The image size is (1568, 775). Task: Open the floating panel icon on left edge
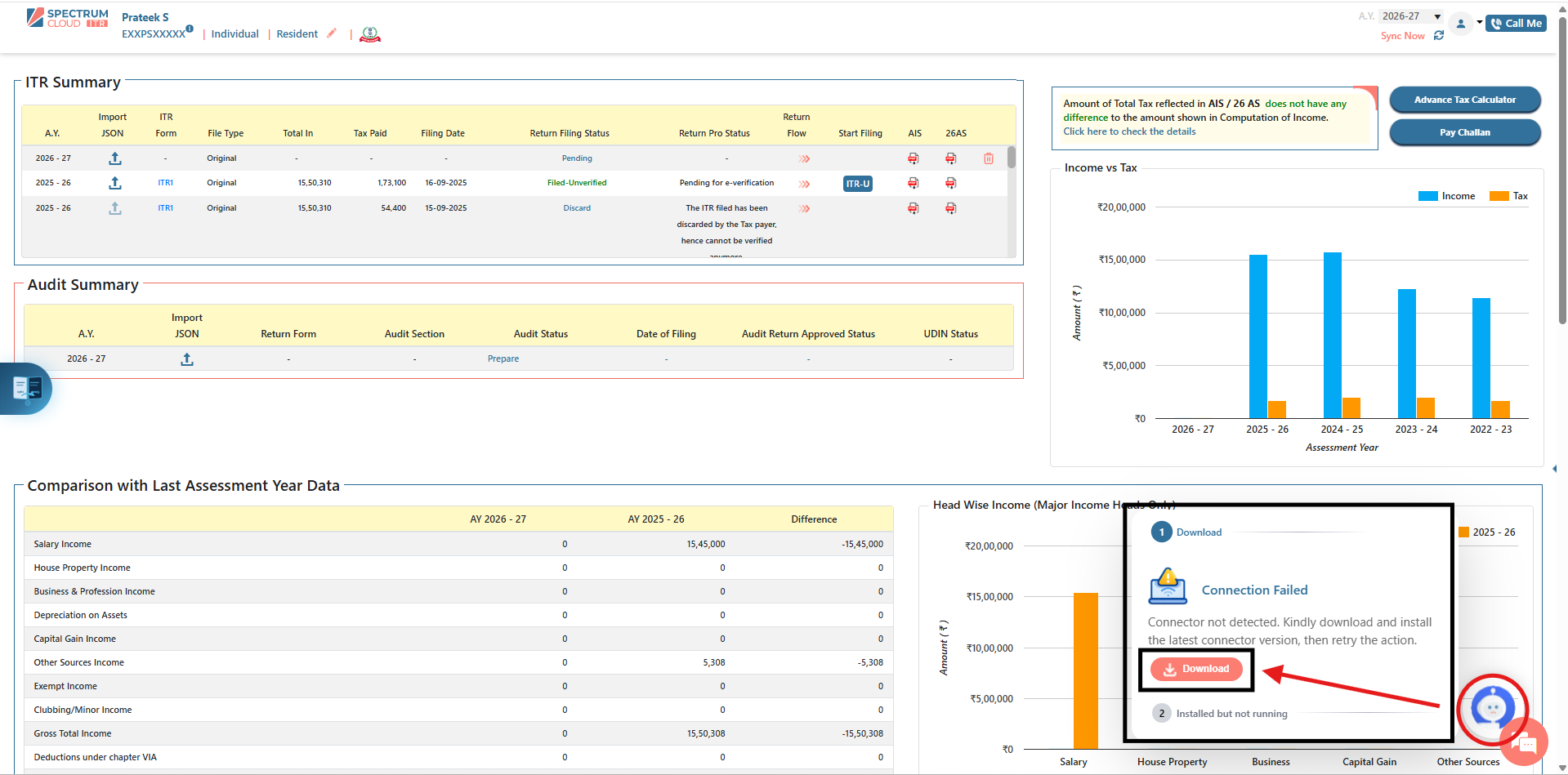(x=26, y=389)
